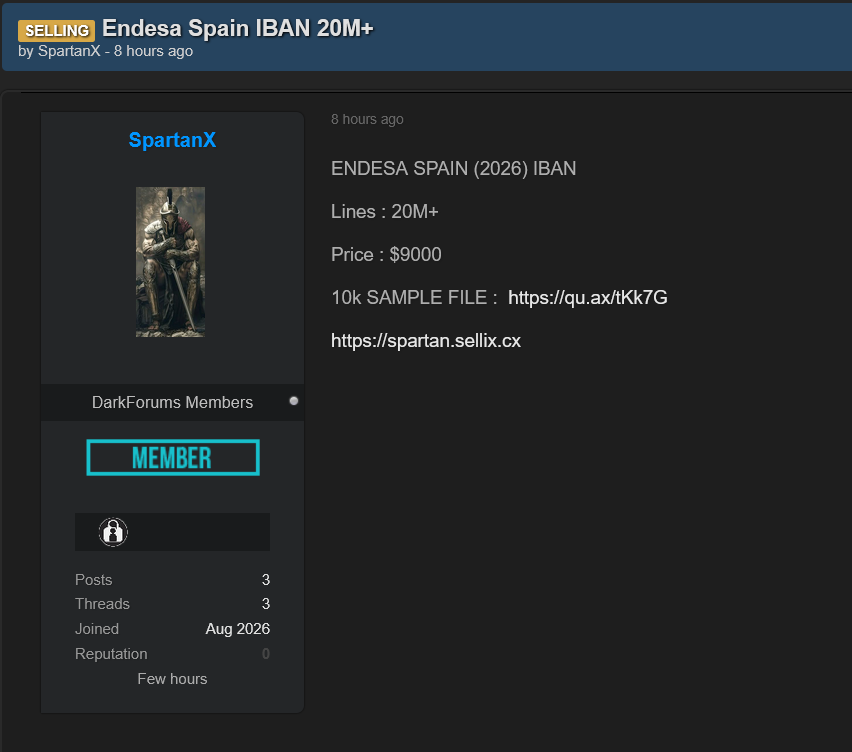Open the qu.ax sample file link
Image resolution: width=852 pixels, height=752 pixels.
click(x=587, y=298)
